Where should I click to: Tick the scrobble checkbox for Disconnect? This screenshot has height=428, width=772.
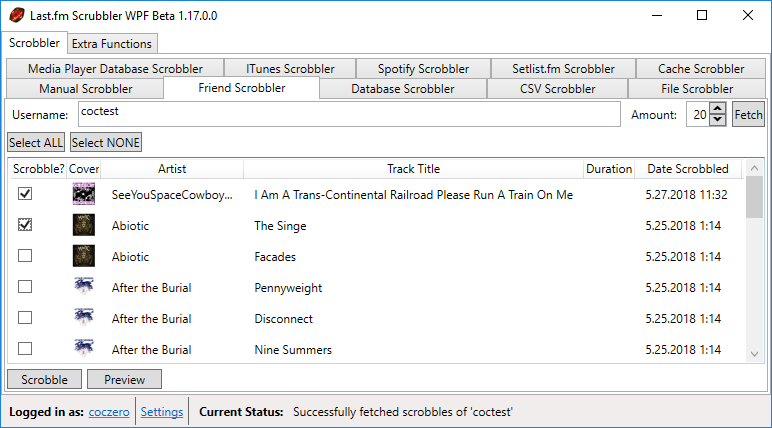click(25, 319)
